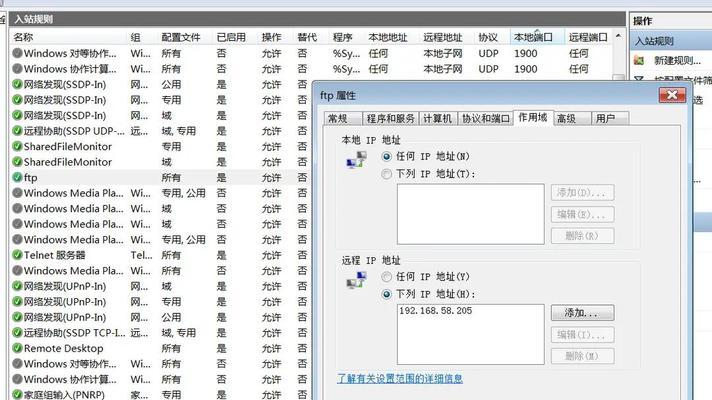Click status icon of 网络发现(SSDP-In) 公用 rule
This screenshot has width=712, height=400.
[x=17, y=84]
